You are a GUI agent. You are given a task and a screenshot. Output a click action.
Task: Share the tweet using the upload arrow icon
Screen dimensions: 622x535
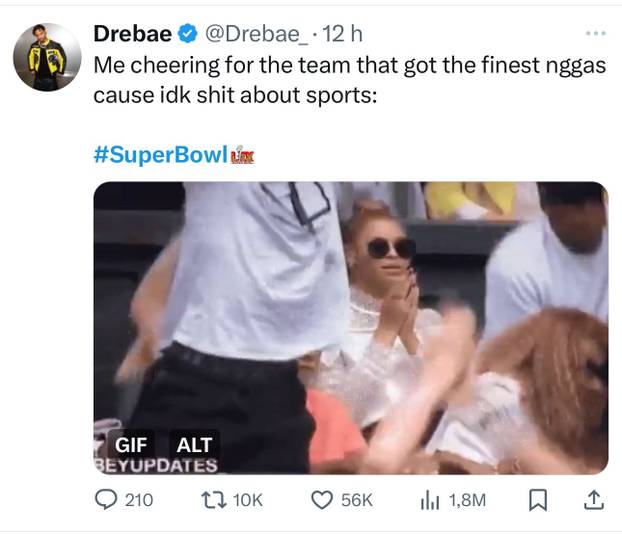click(594, 500)
